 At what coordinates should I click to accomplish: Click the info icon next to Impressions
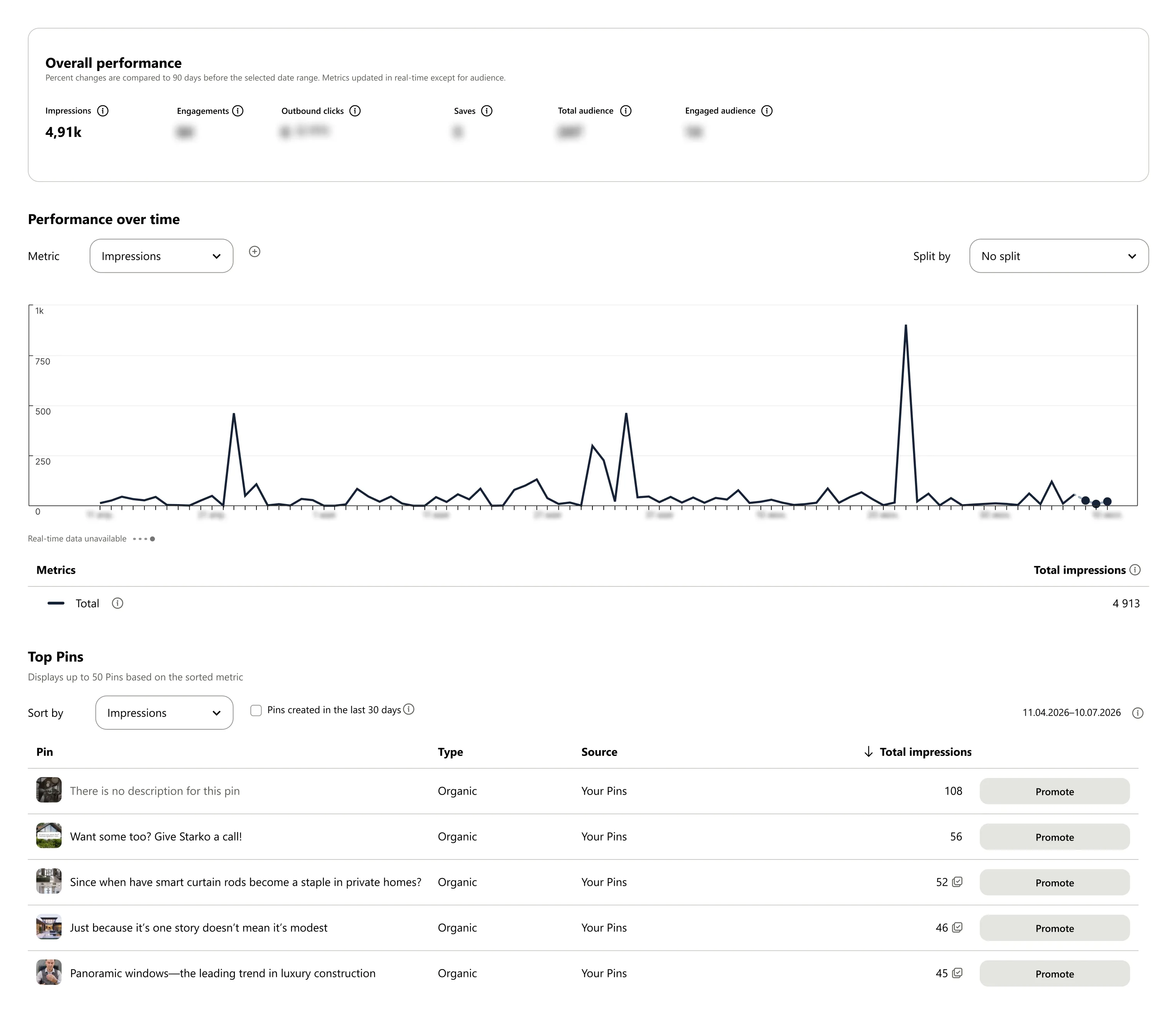[x=102, y=110]
